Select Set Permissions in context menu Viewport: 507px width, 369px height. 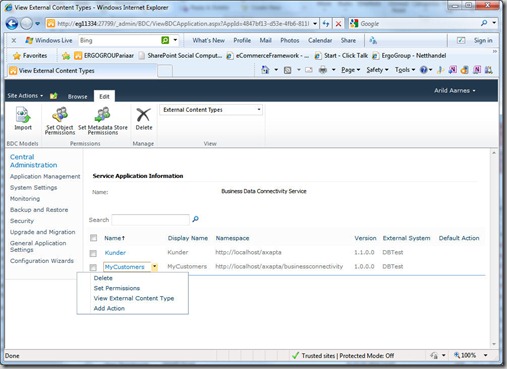[x=117, y=288]
